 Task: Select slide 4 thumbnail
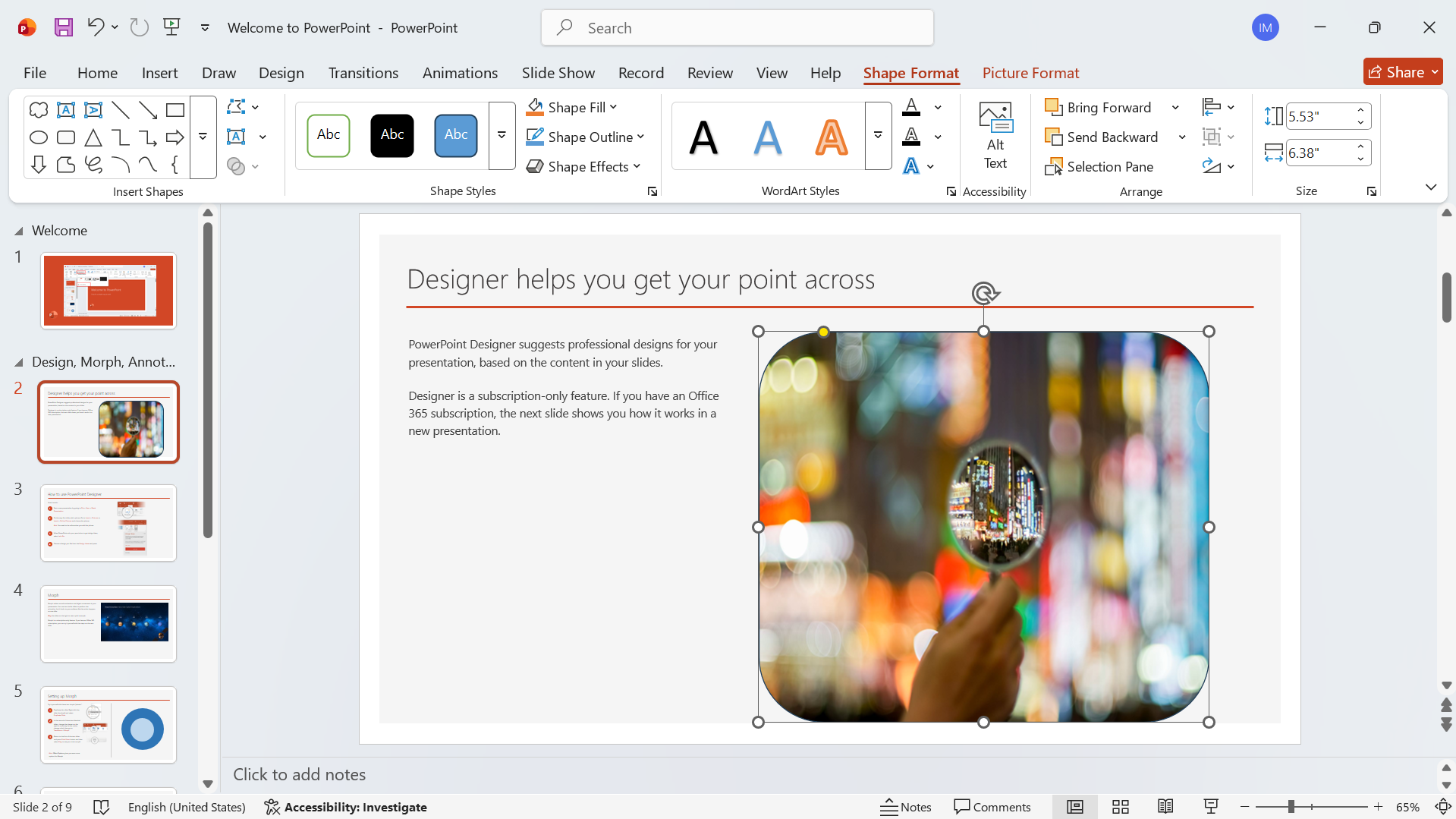click(108, 624)
